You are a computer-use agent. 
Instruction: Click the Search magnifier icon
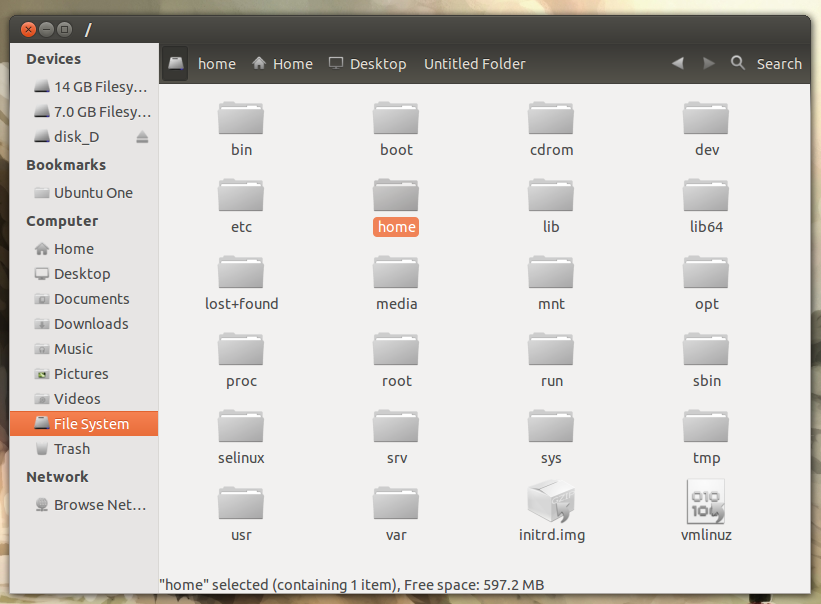[738, 63]
